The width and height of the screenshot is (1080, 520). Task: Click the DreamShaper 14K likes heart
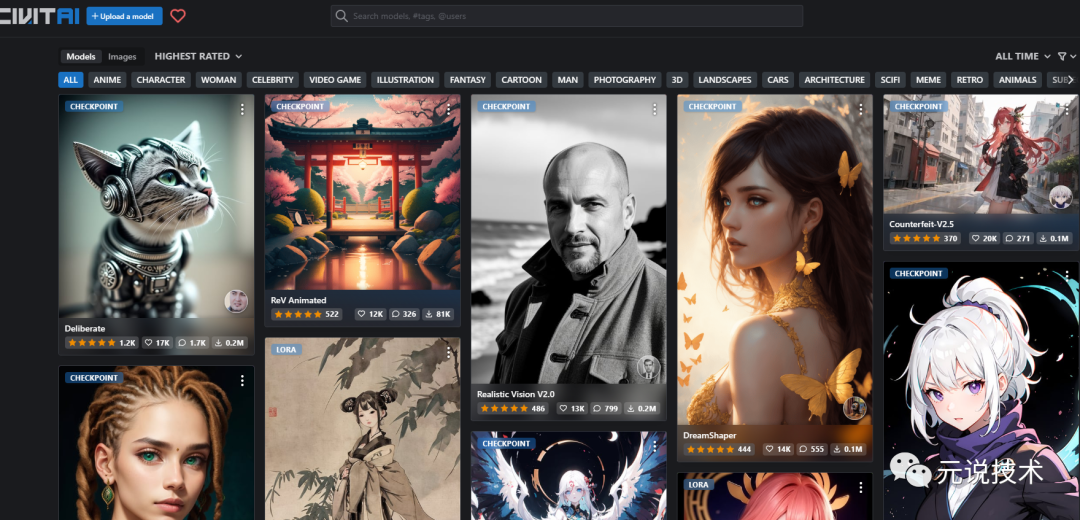pyautogui.click(x=769, y=449)
